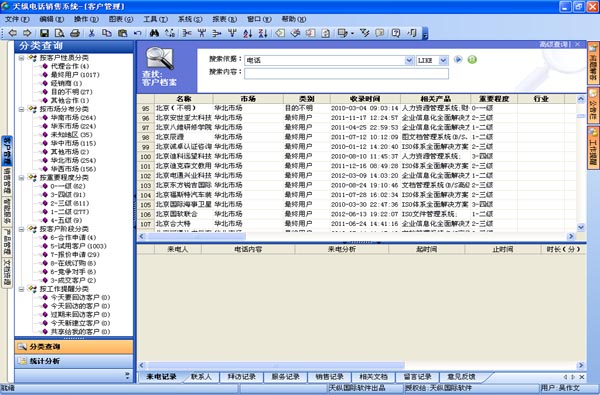600x395 pixels.
Task: Click the print toolbar icon
Action: coord(75,33)
